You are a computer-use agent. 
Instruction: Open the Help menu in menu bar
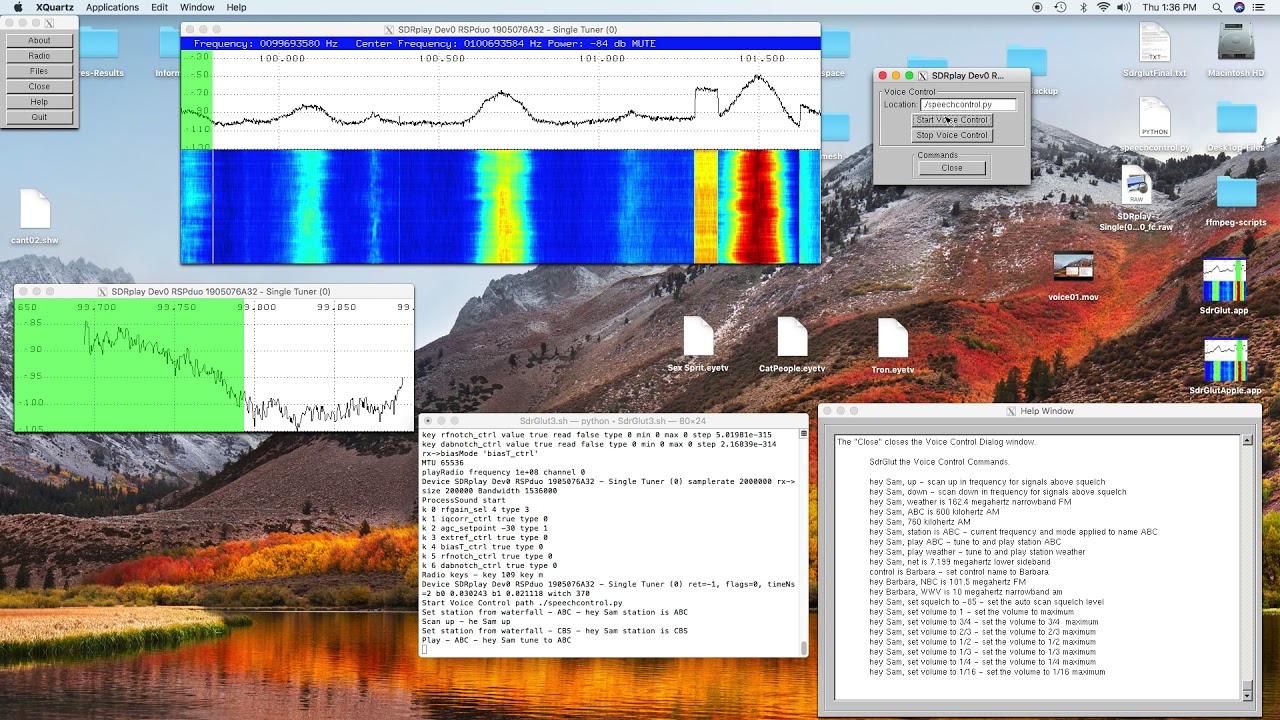click(x=236, y=7)
